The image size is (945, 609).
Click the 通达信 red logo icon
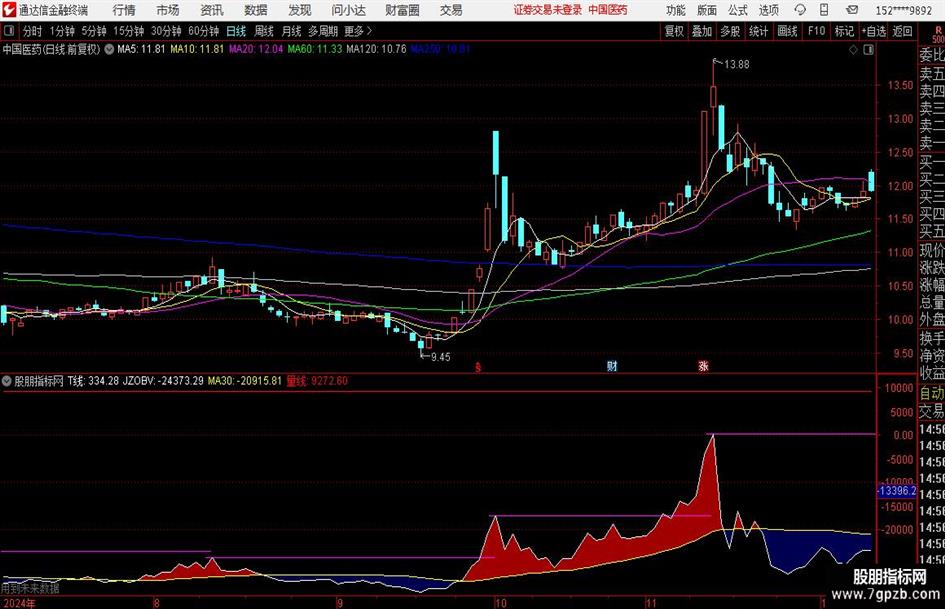(8, 10)
